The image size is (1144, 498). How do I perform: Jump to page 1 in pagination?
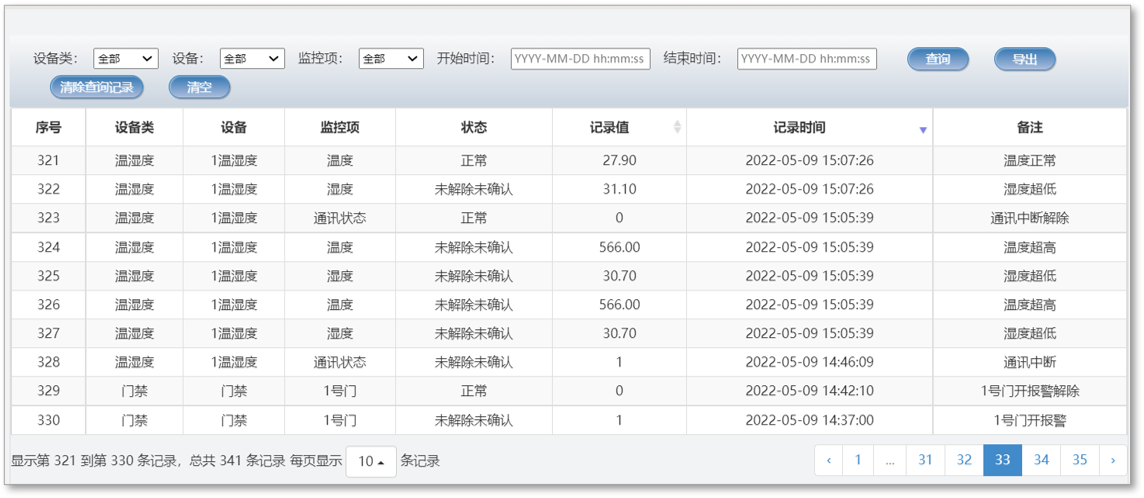click(x=857, y=460)
